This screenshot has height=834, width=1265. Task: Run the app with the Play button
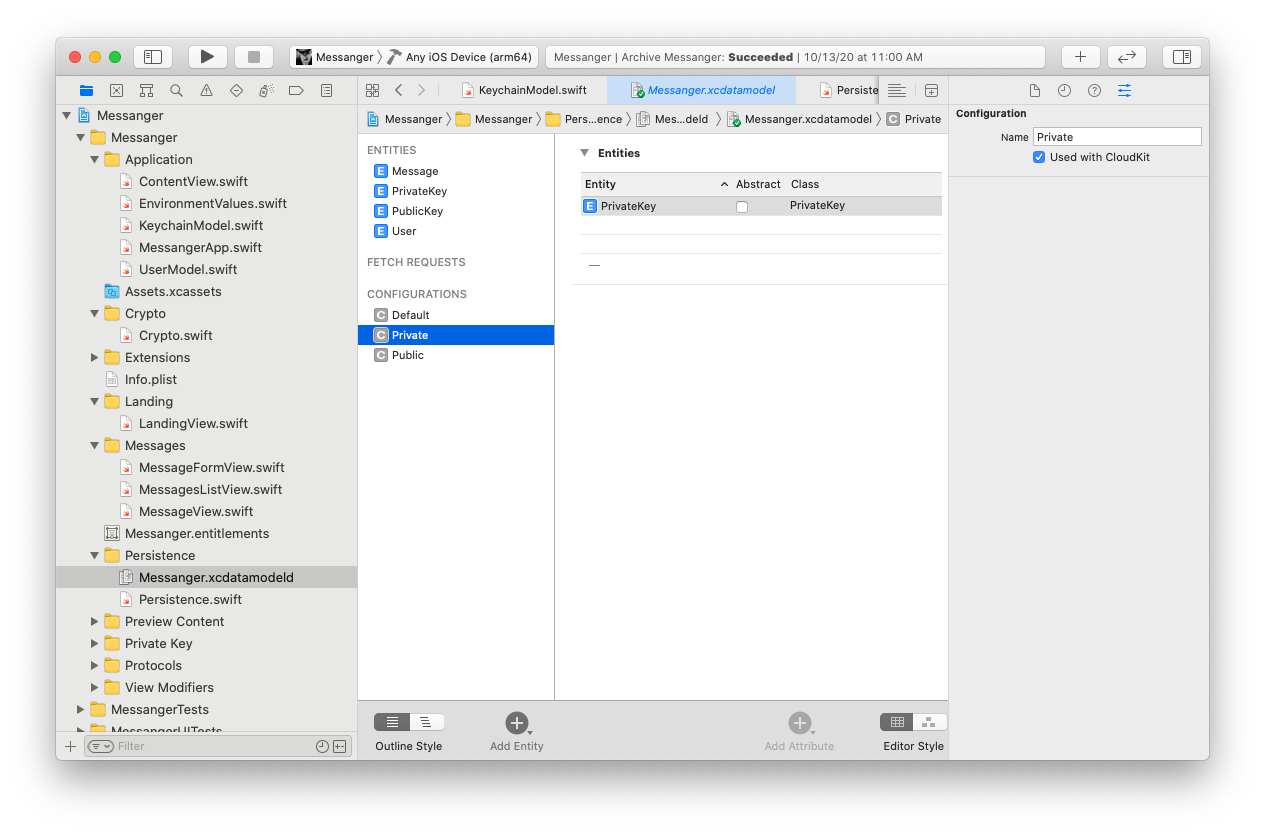tap(207, 57)
